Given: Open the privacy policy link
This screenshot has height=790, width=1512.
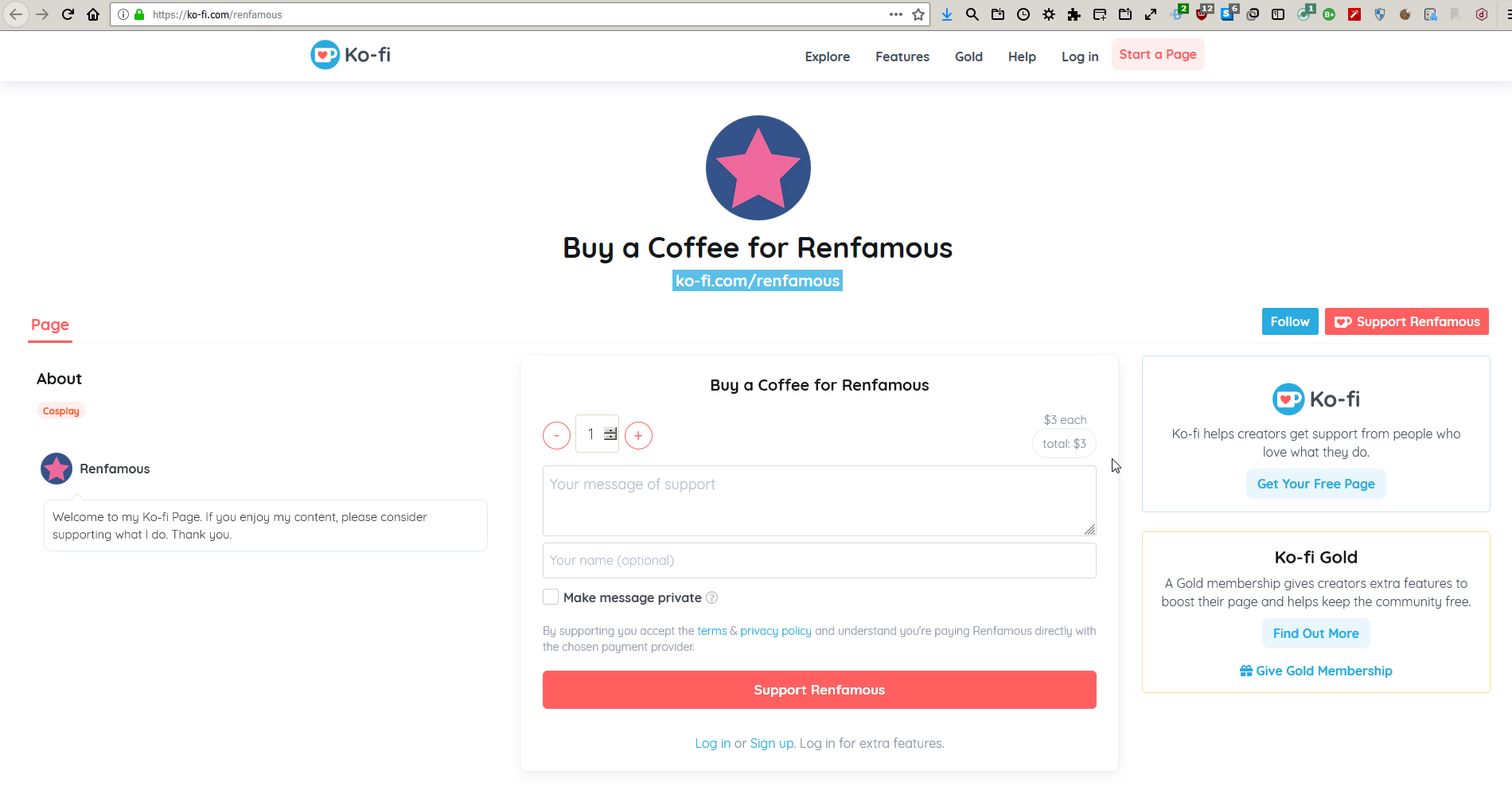Looking at the screenshot, I should 776,631.
